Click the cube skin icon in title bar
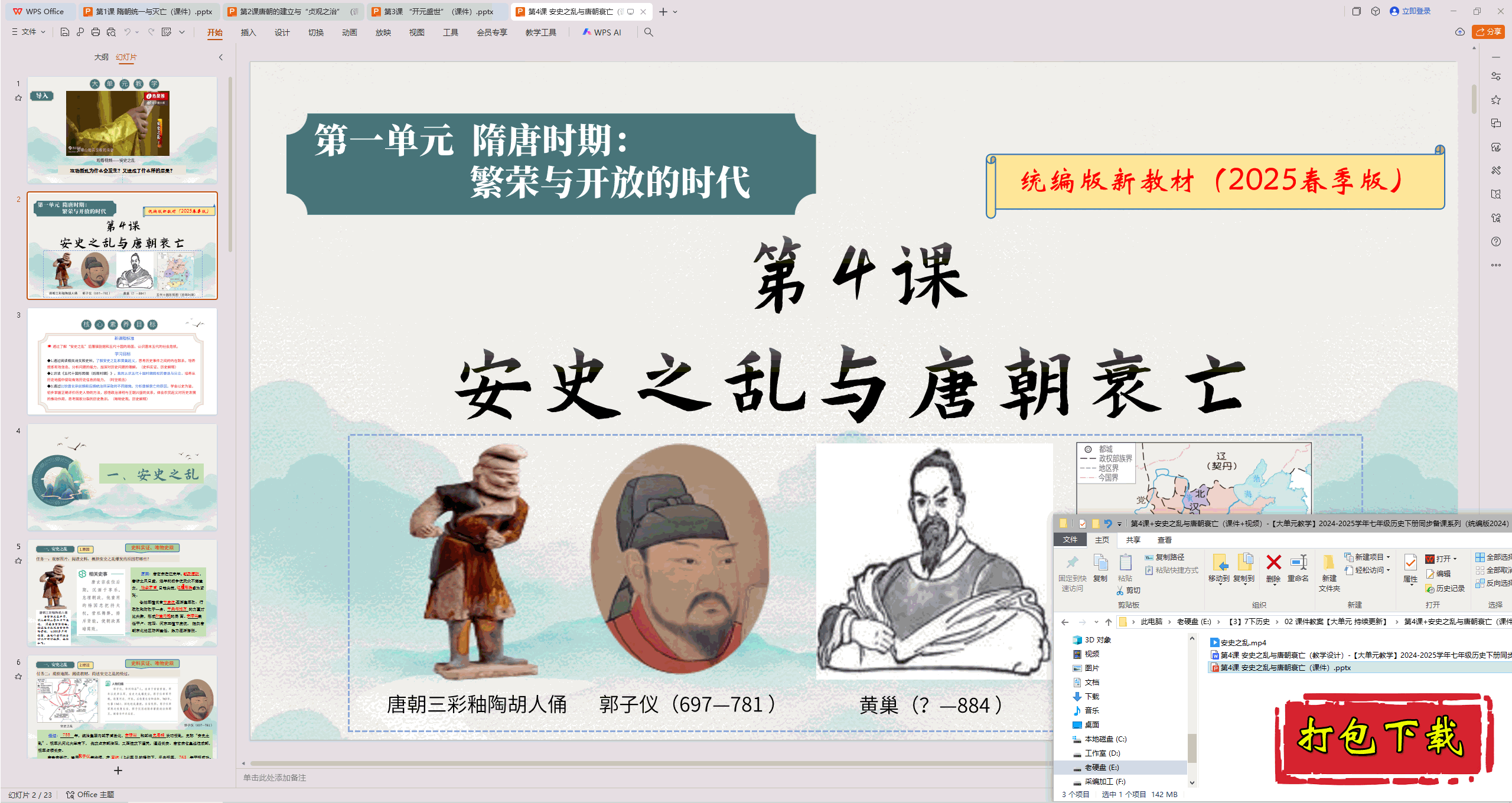This screenshot has height=803, width=1512. (1376, 11)
